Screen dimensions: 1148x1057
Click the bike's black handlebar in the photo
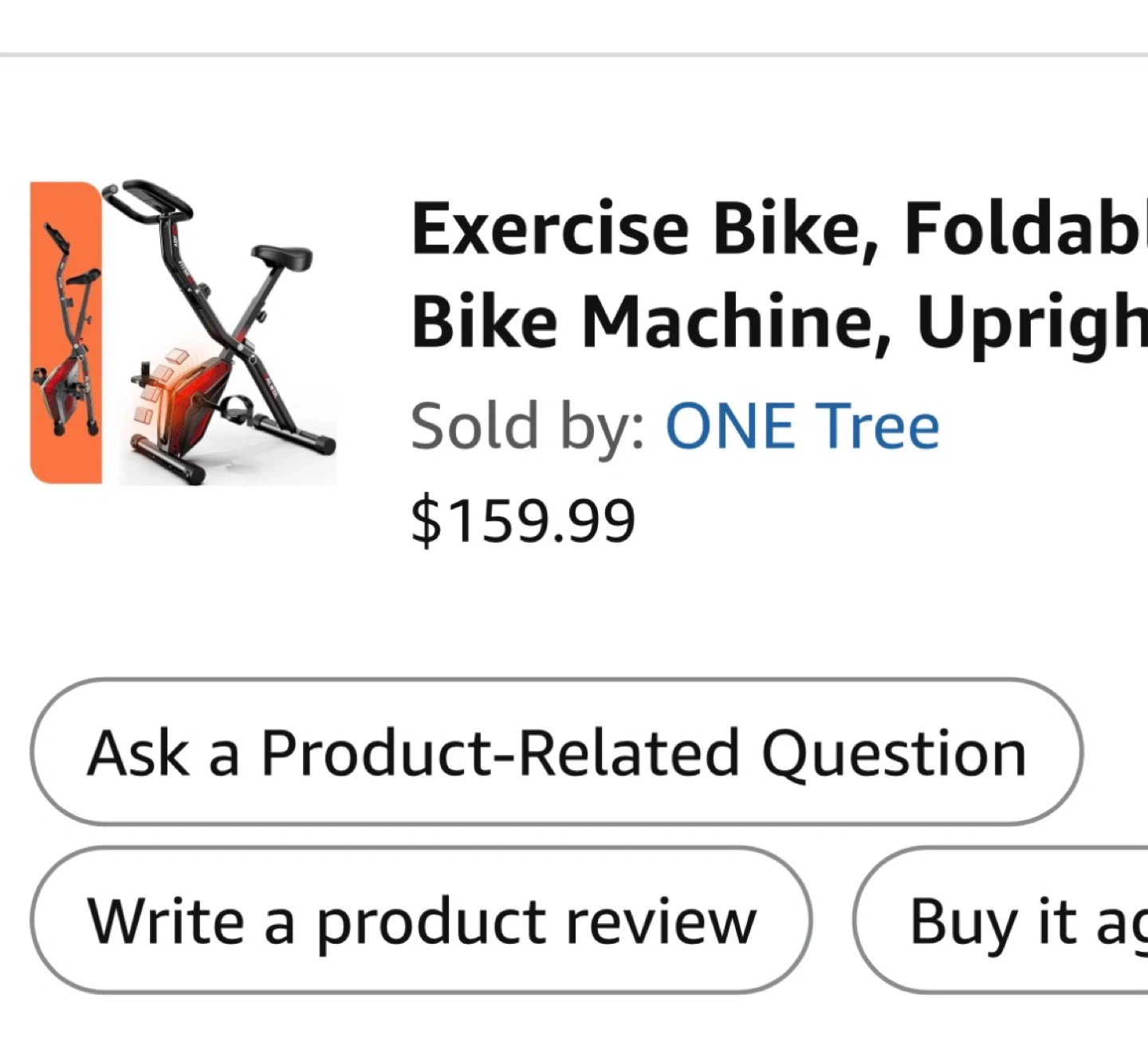click(151, 198)
